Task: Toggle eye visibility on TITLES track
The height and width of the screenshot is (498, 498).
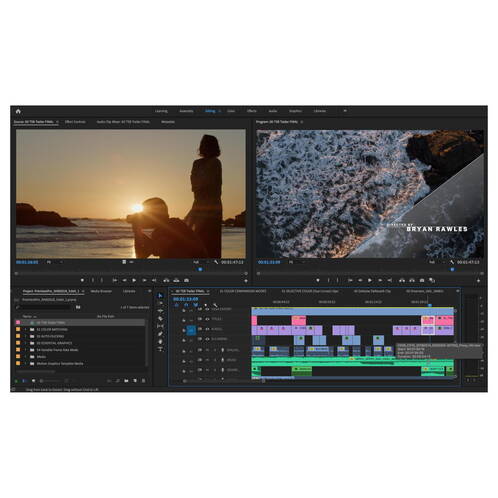Action: pos(207,319)
